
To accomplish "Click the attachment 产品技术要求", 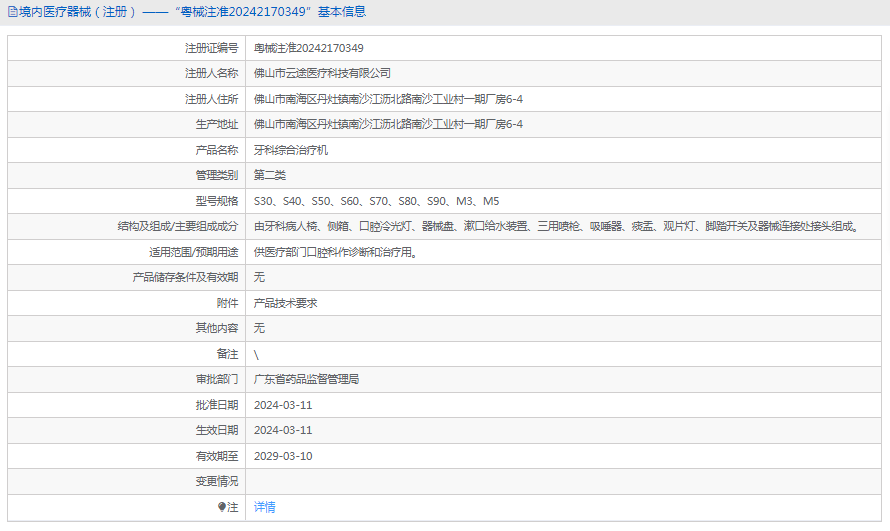I will pos(286,303).
